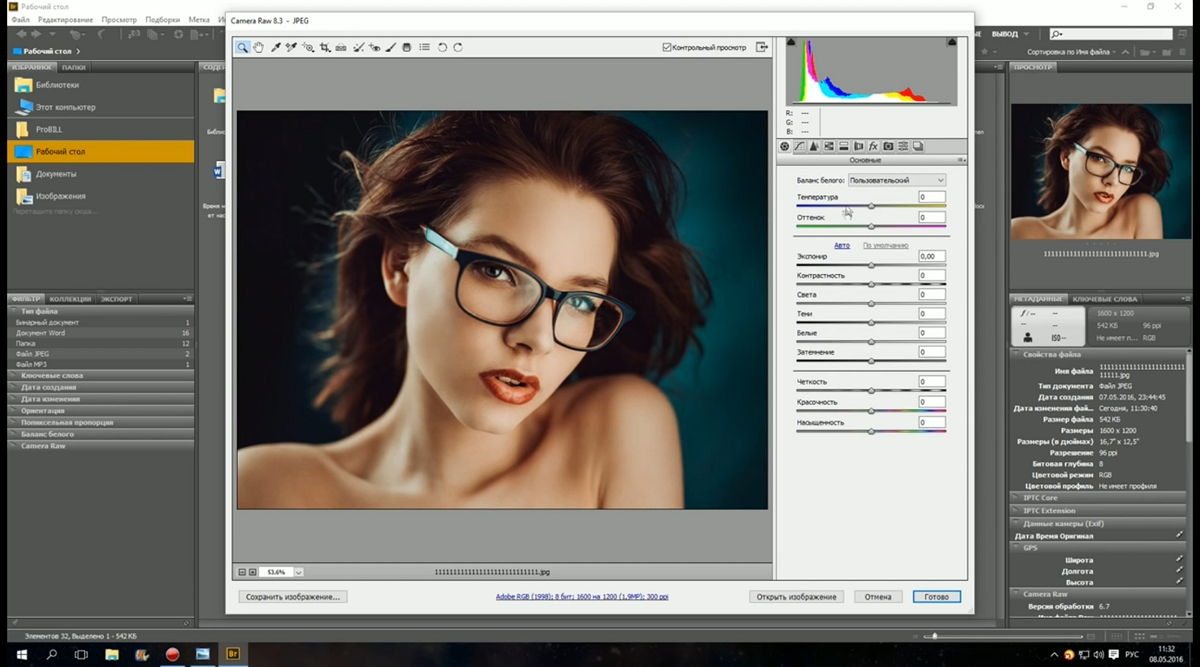Expand Дата создания filter section
Image resolution: width=1200 pixels, height=667 pixels.
(x=100, y=387)
